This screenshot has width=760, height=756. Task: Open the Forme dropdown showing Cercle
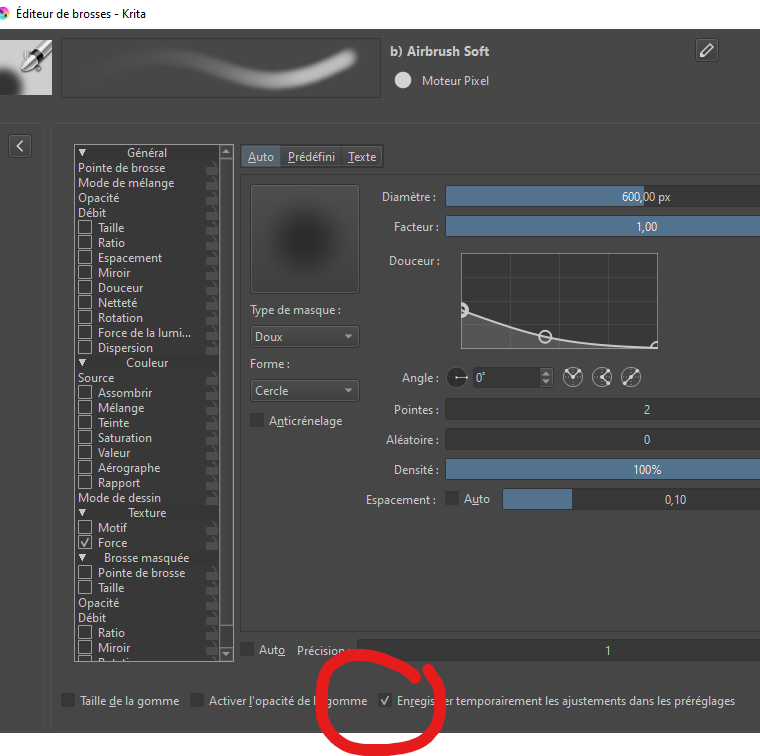click(x=304, y=391)
